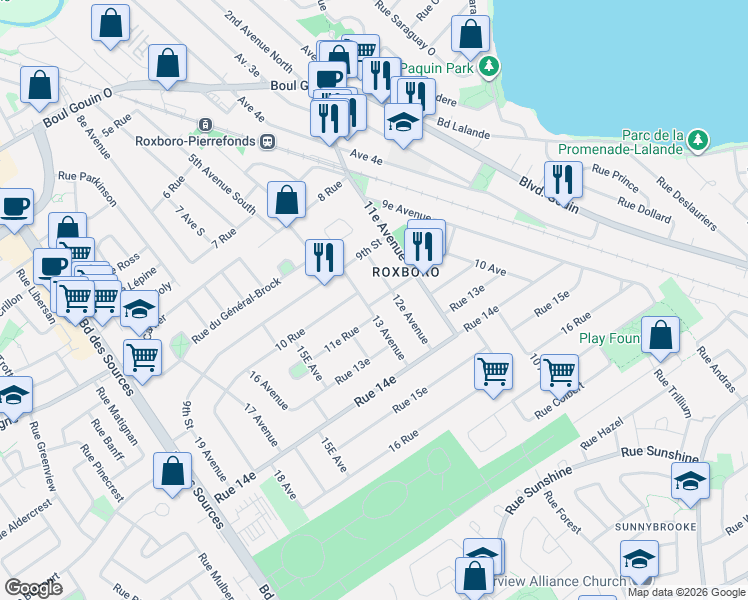748x600 pixels.
Task: Click the Rue Parkinson street label
Action: click(x=87, y=189)
